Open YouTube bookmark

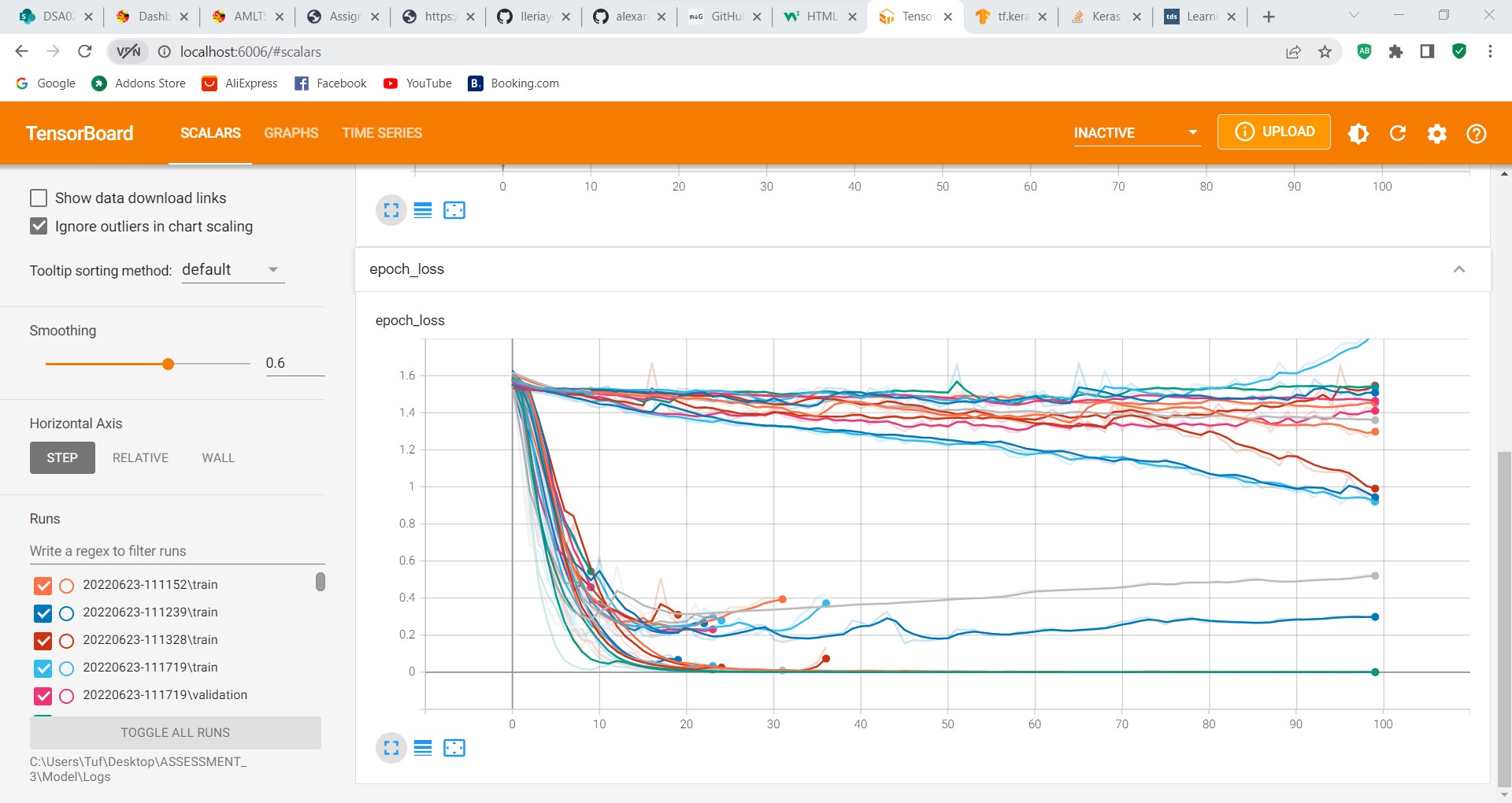[x=417, y=83]
